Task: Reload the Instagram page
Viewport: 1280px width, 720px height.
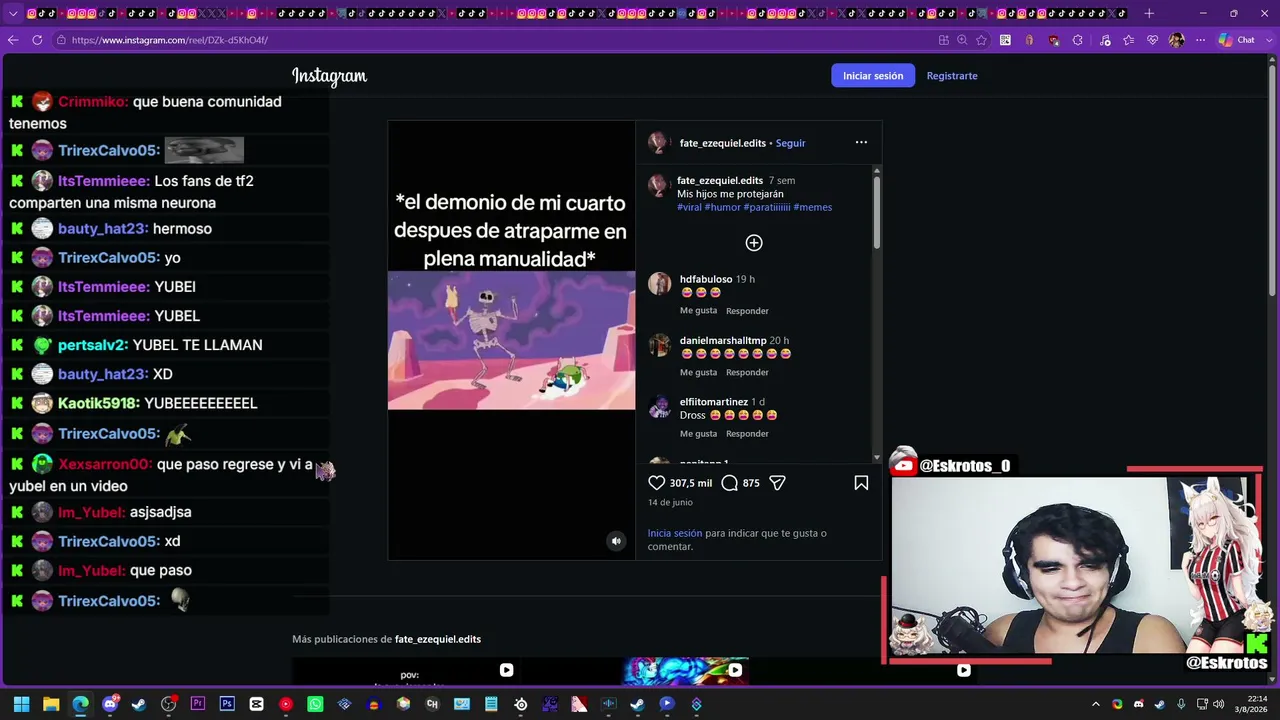Action: click(37, 40)
